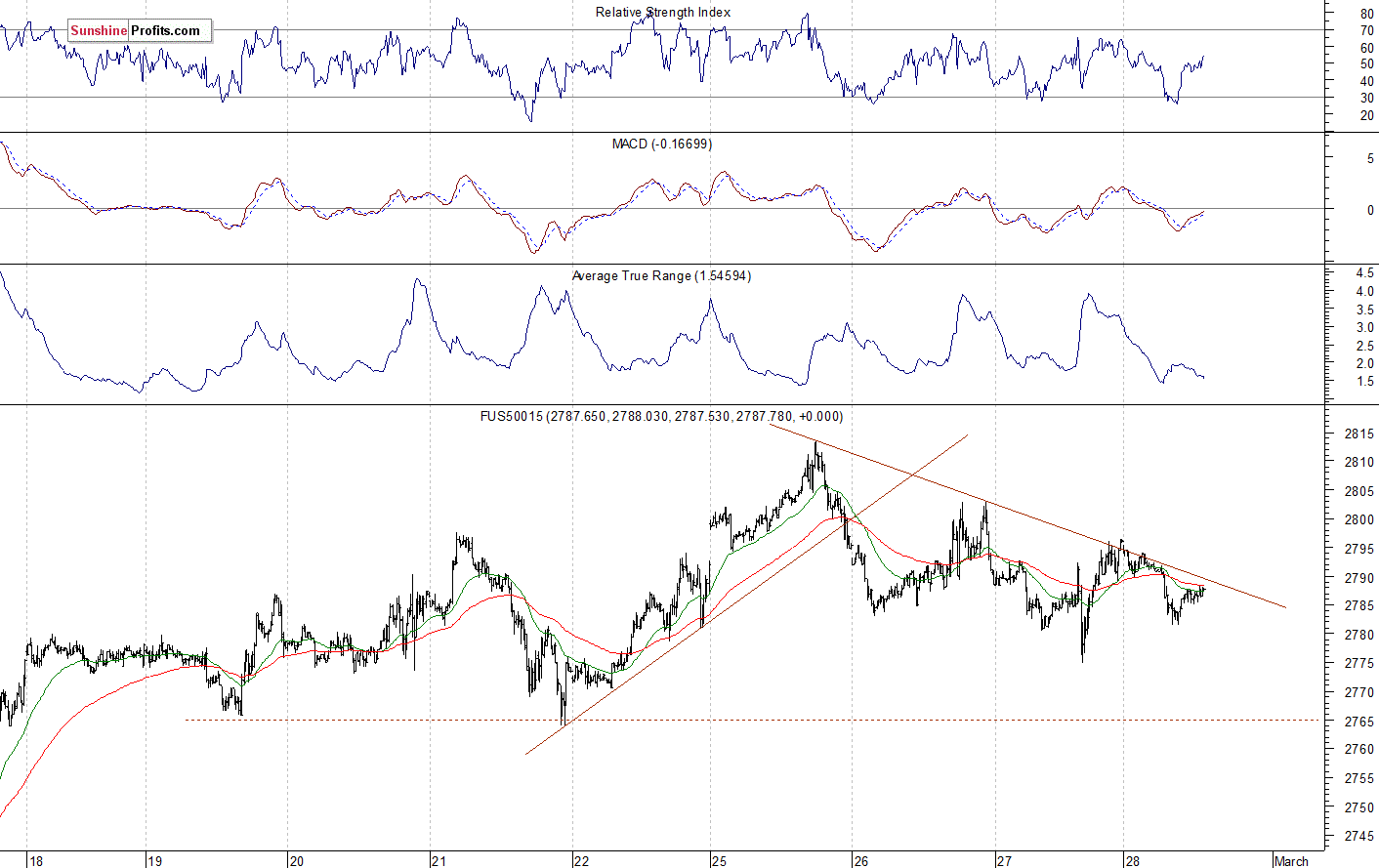
Task: Click the MACD scale value 5
Action: [1370, 159]
